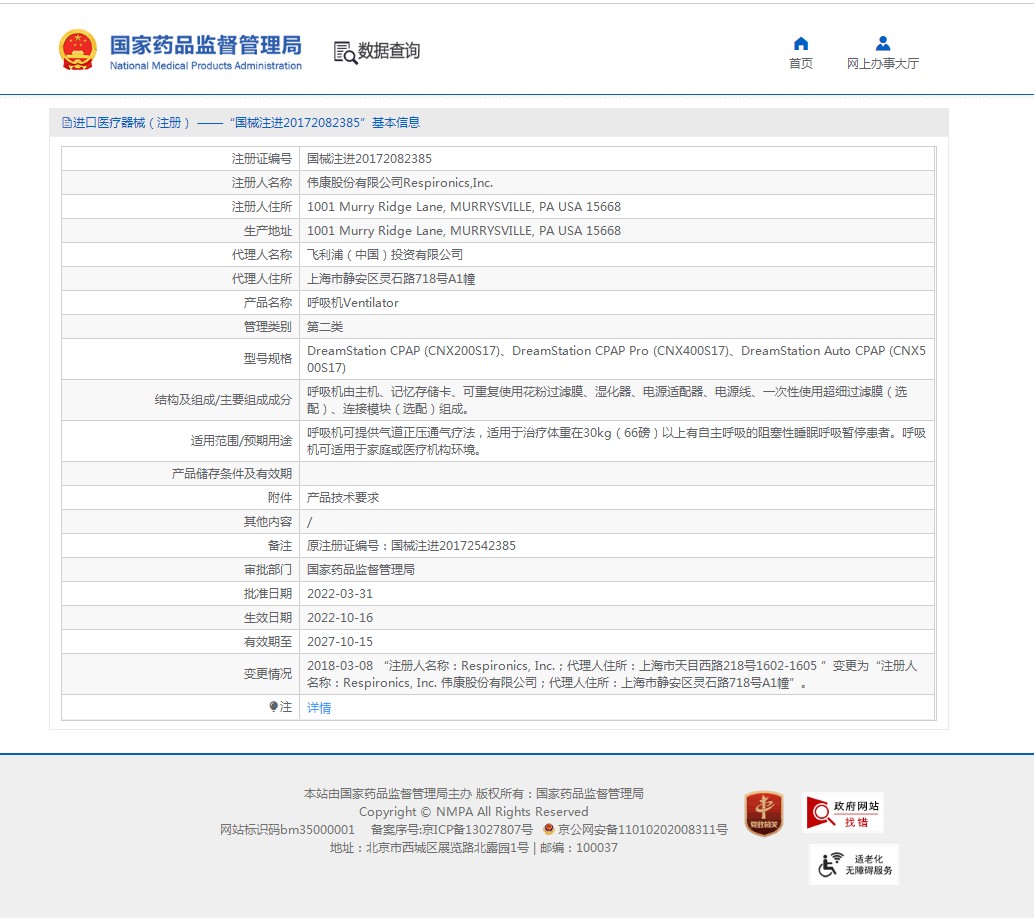Click the 数据查询 label
Image resolution: width=1034 pixels, height=919 pixels.
click(x=389, y=51)
